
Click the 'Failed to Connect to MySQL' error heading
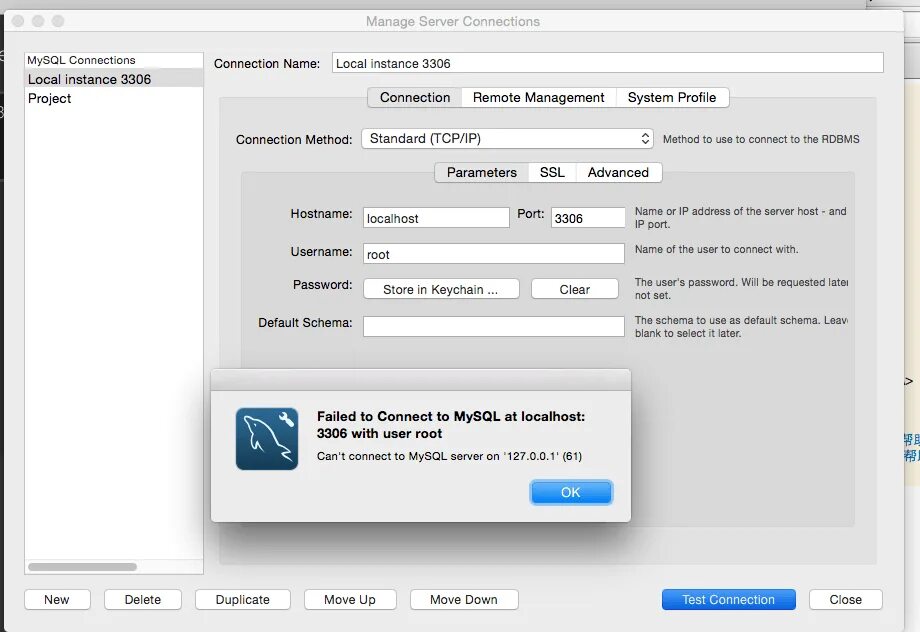pos(451,425)
